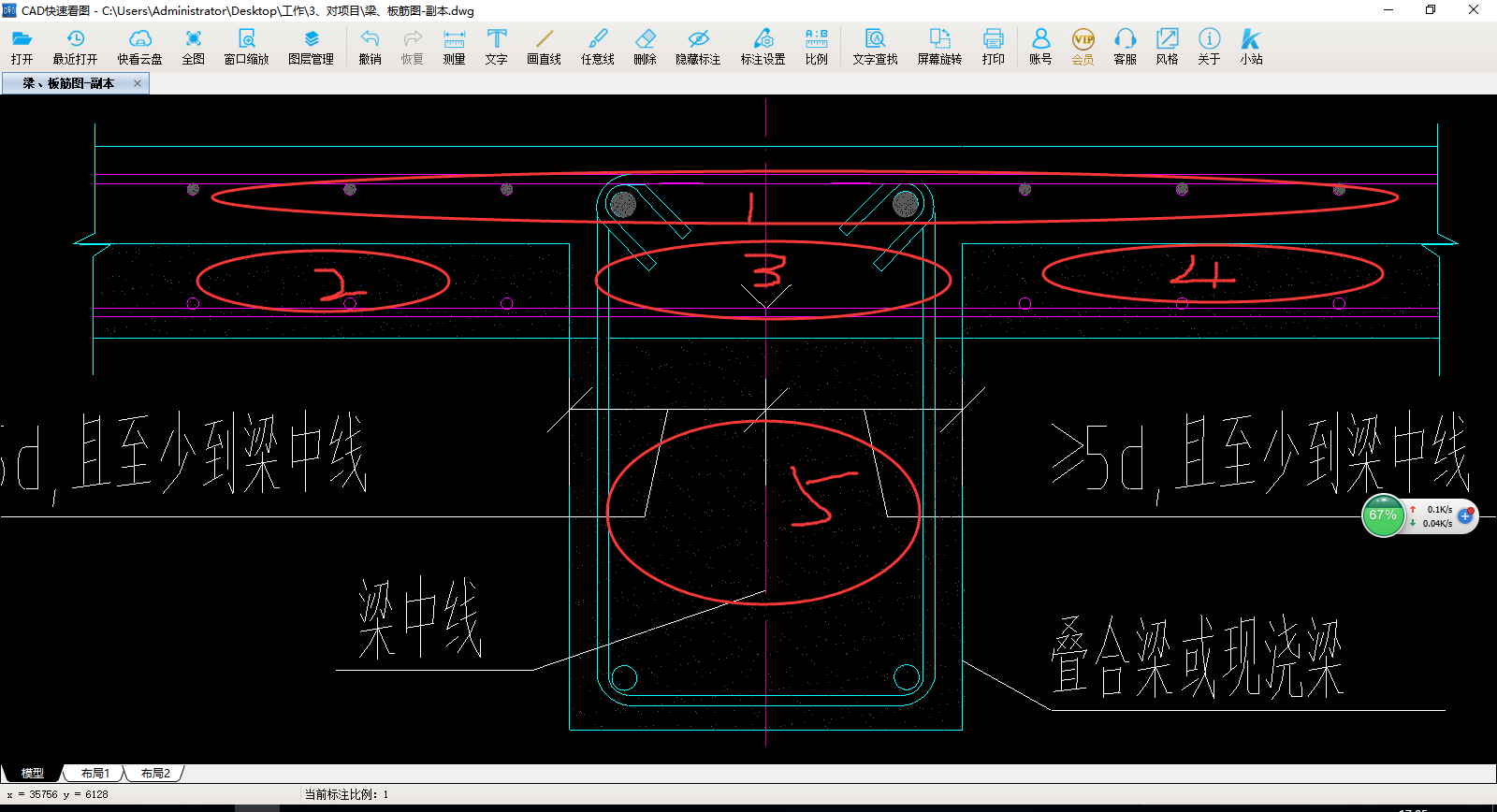Select 画直线 line drawing tool
The image size is (1497, 812).
point(544,47)
